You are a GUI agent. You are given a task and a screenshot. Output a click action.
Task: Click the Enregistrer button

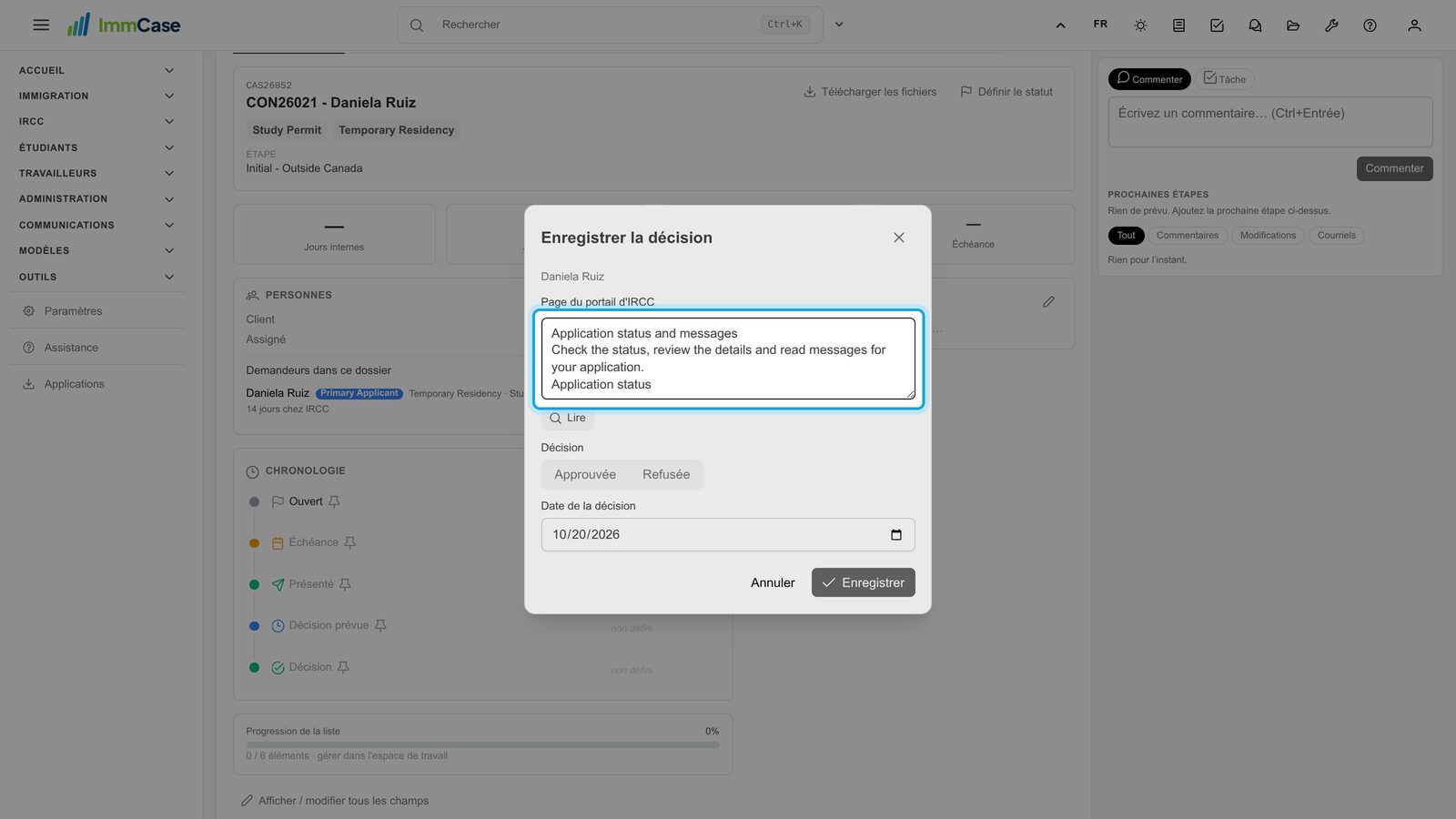click(x=864, y=582)
